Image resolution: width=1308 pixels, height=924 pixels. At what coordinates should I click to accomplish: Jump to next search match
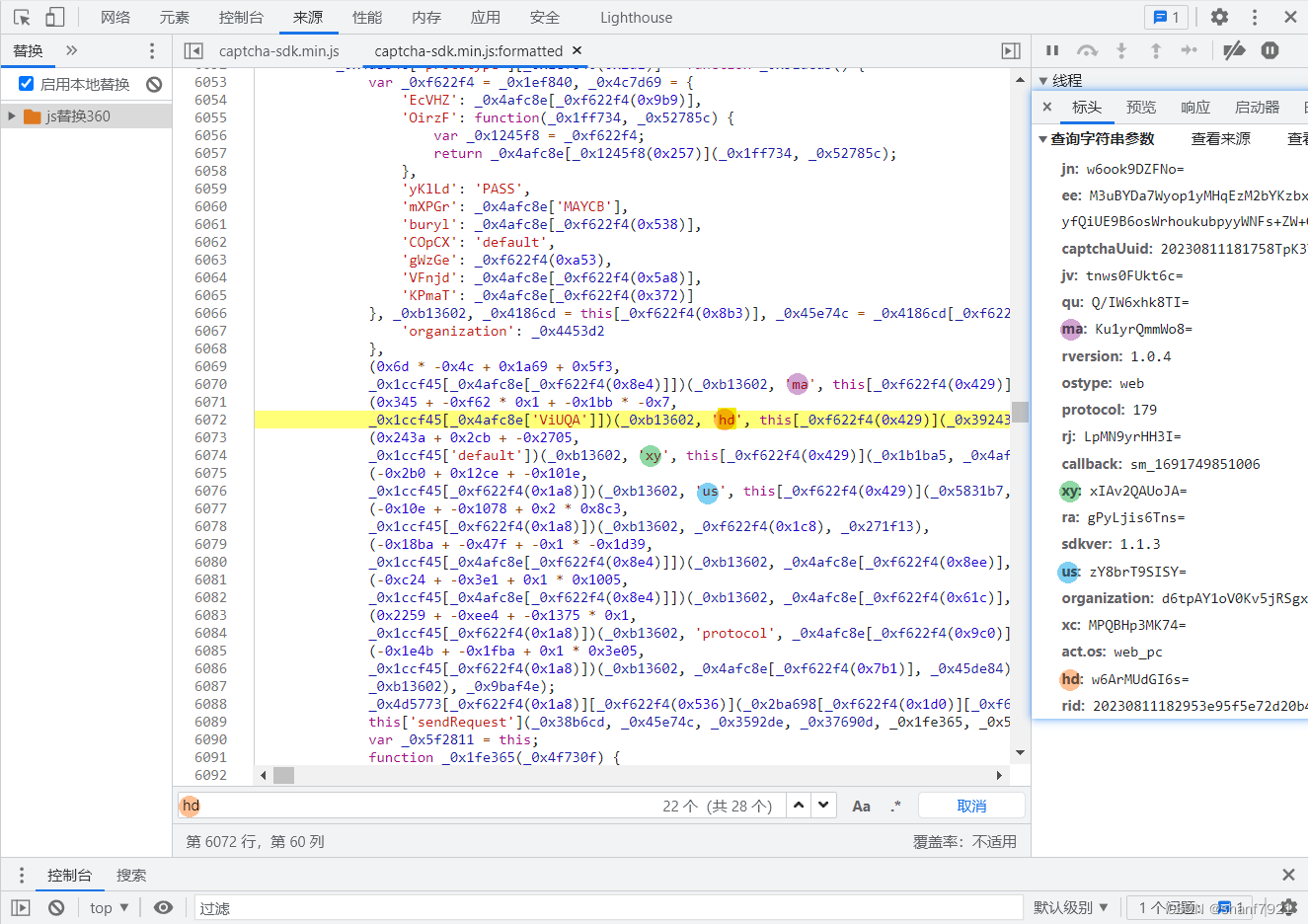823,806
